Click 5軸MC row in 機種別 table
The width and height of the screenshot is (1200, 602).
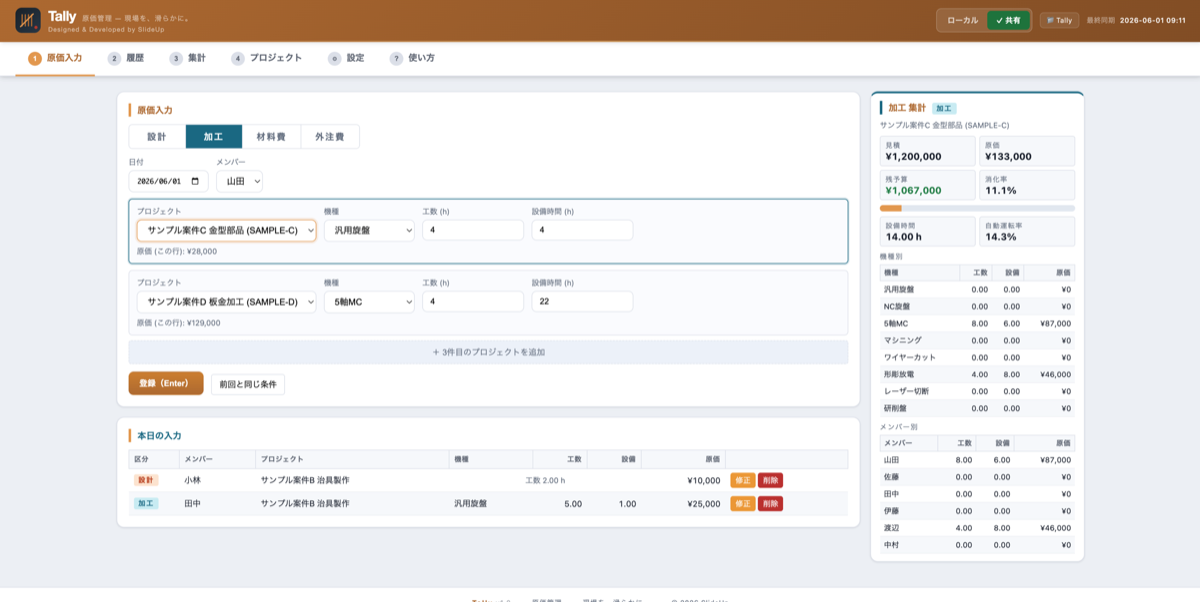point(977,323)
